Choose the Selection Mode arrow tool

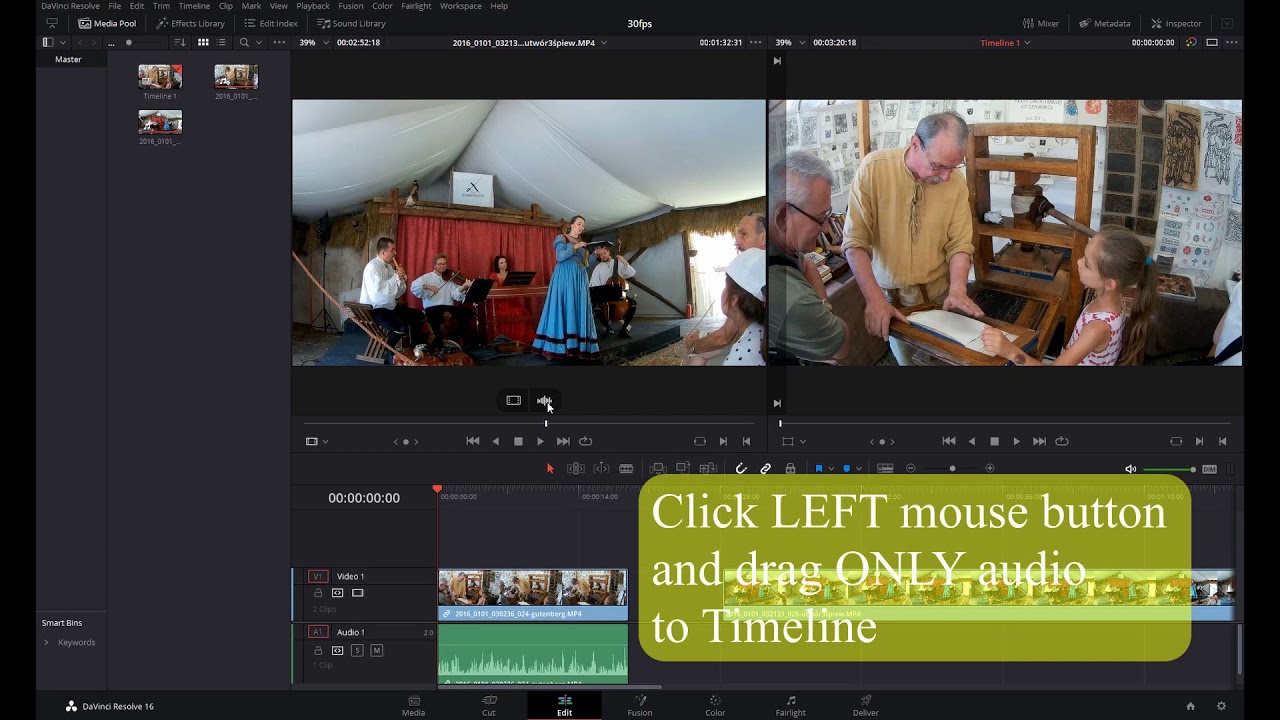tap(550, 468)
